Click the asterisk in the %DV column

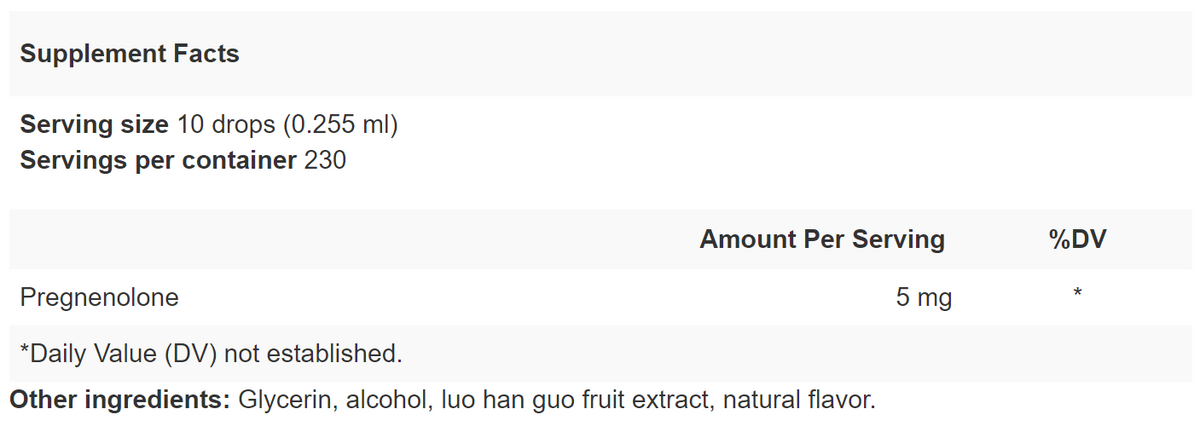point(1077,295)
